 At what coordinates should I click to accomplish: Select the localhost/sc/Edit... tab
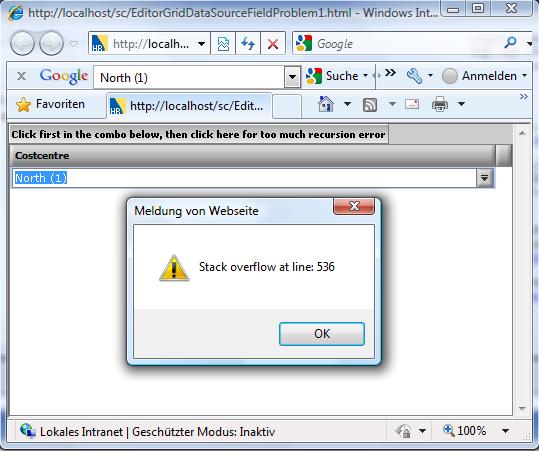(x=189, y=106)
